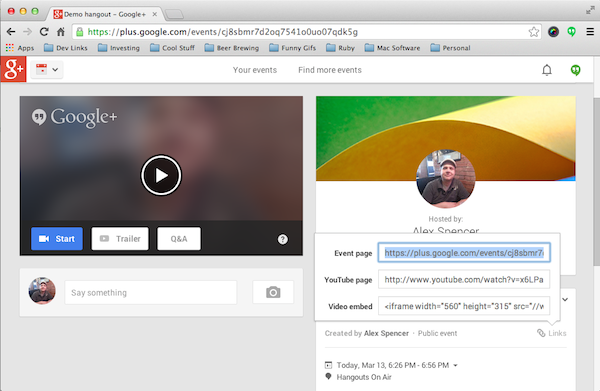
Task: Open the Ruby bookmark folder
Action: (x=340, y=48)
